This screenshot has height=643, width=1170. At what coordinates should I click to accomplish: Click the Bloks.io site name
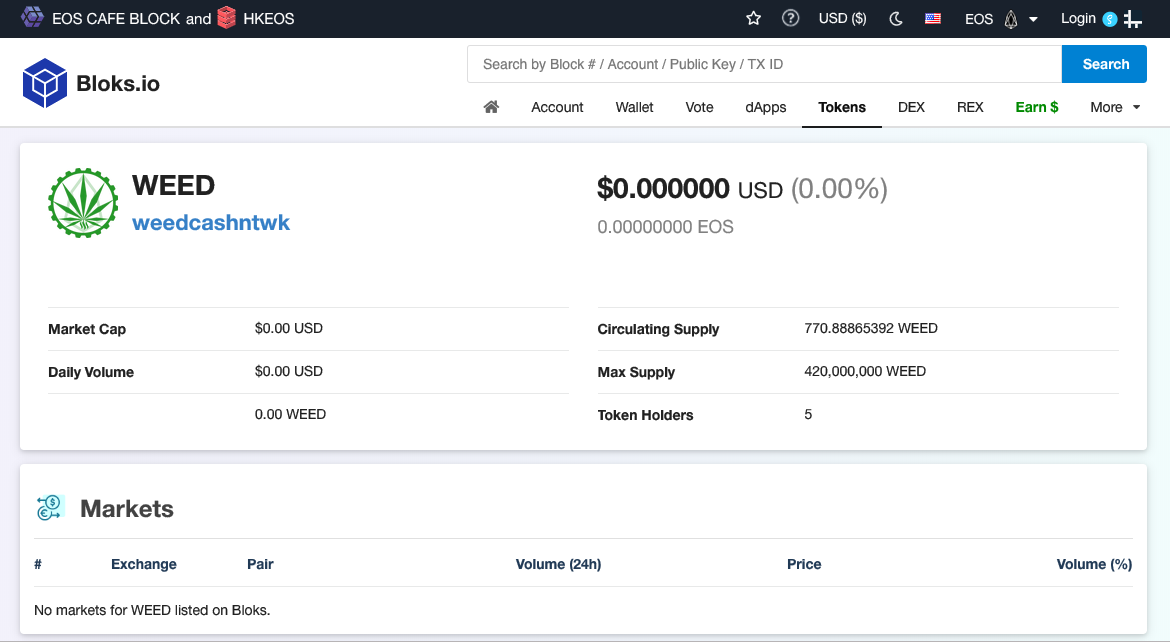point(118,84)
